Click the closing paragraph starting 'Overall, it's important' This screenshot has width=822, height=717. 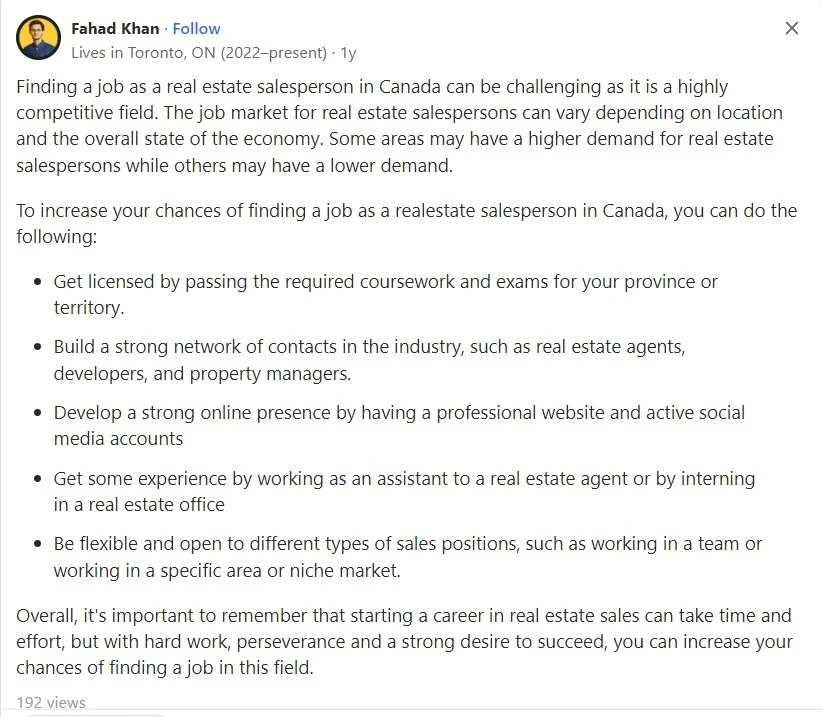[x=404, y=641]
